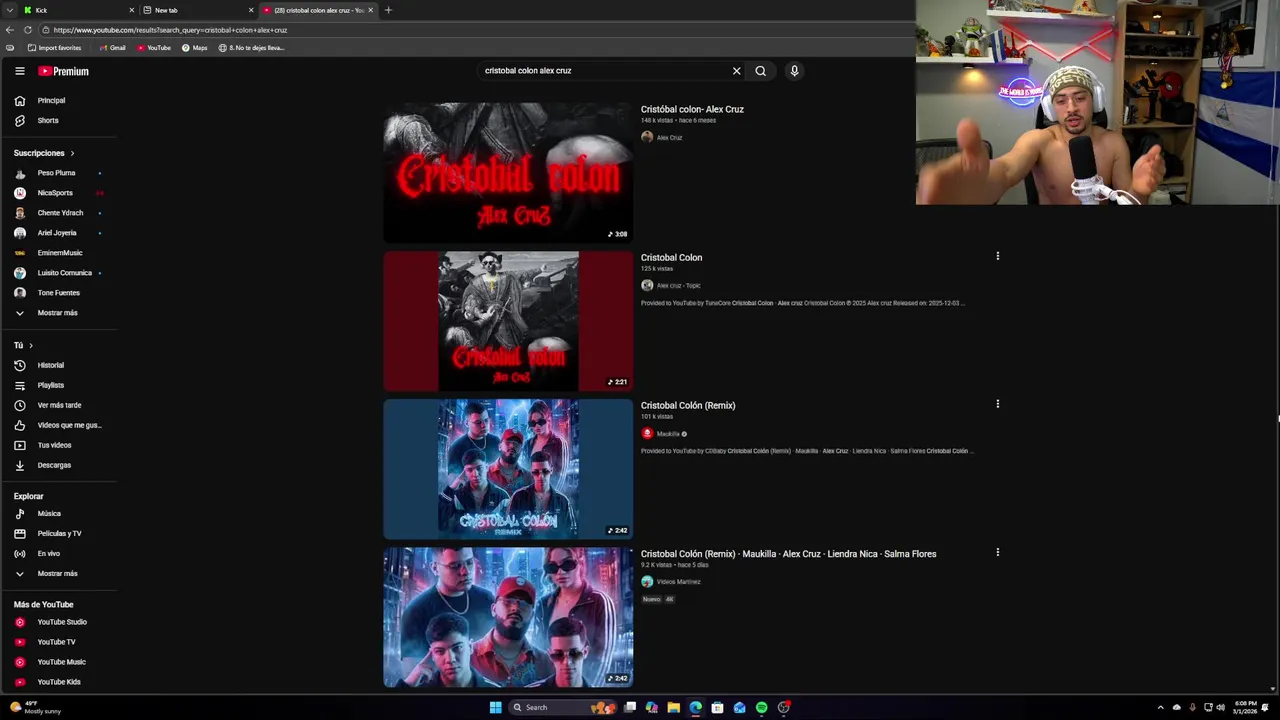Open Spotify from the taskbar

[x=762, y=707]
